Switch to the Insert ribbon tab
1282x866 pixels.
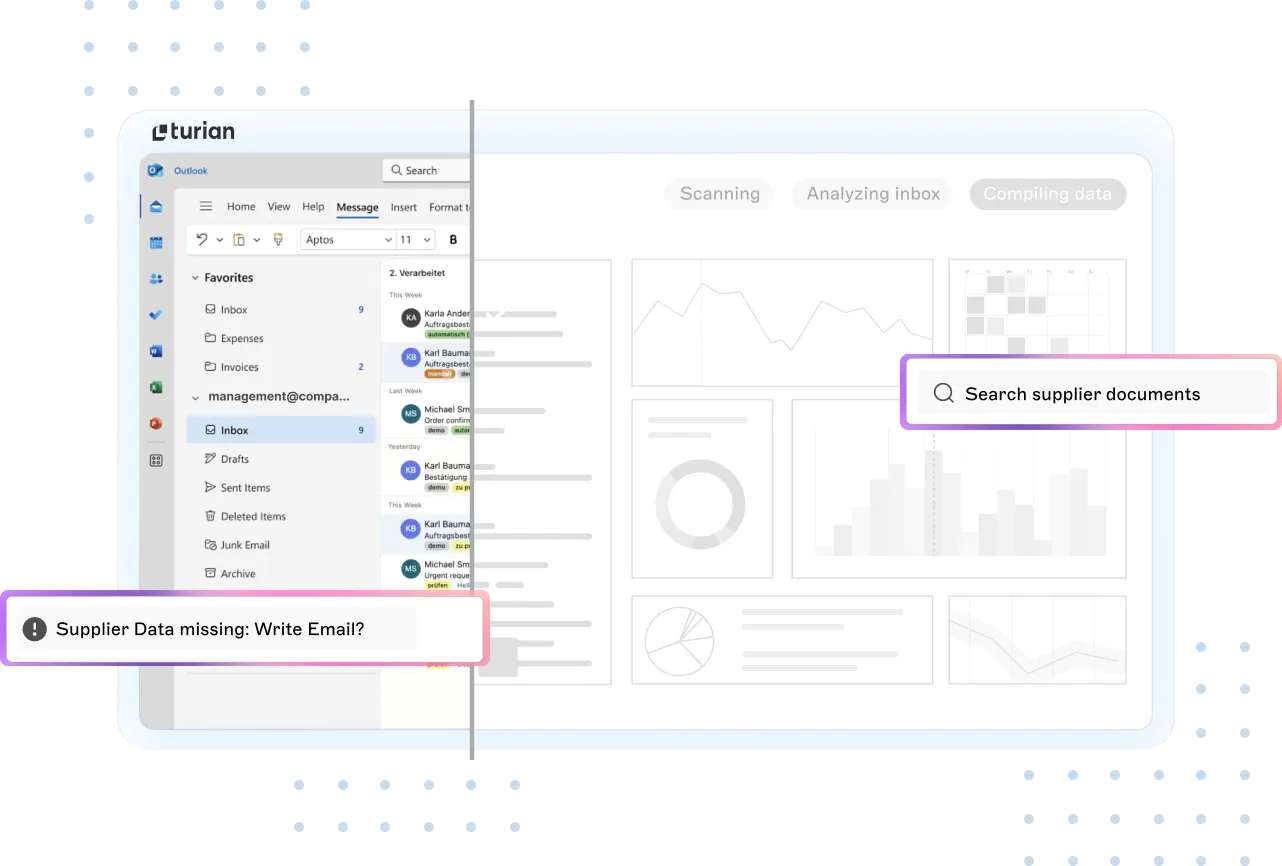(404, 207)
